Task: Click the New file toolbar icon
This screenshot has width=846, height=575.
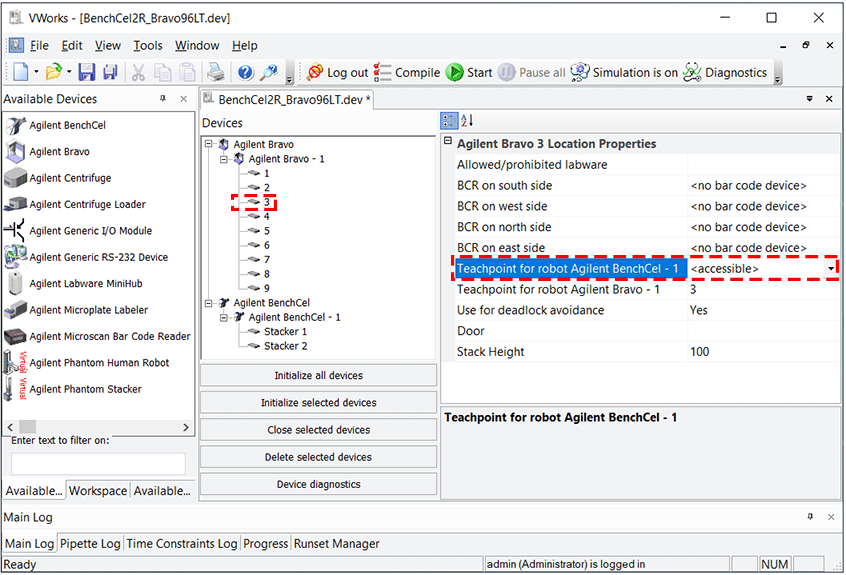Action: pos(21,72)
